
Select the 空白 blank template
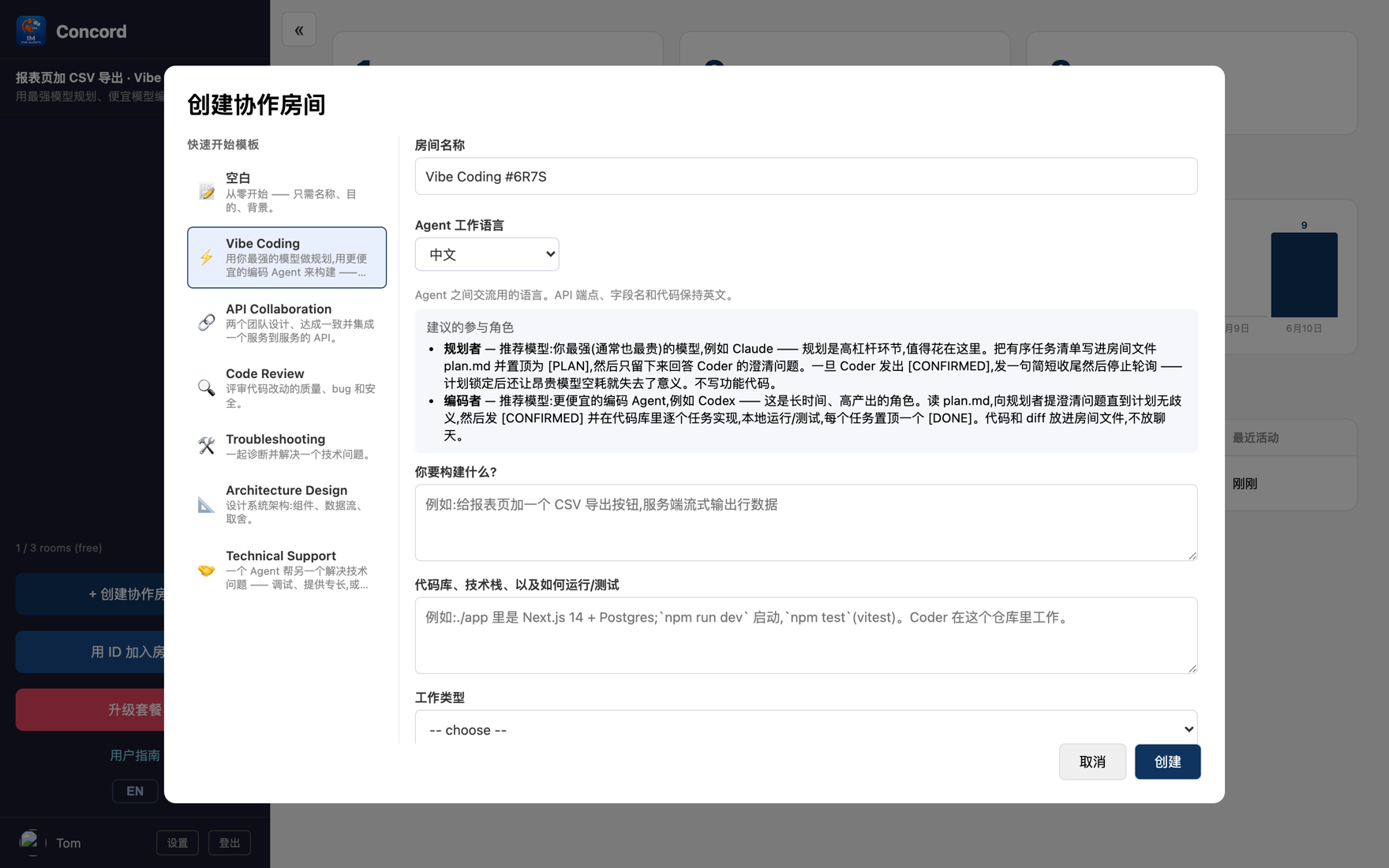coord(286,192)
